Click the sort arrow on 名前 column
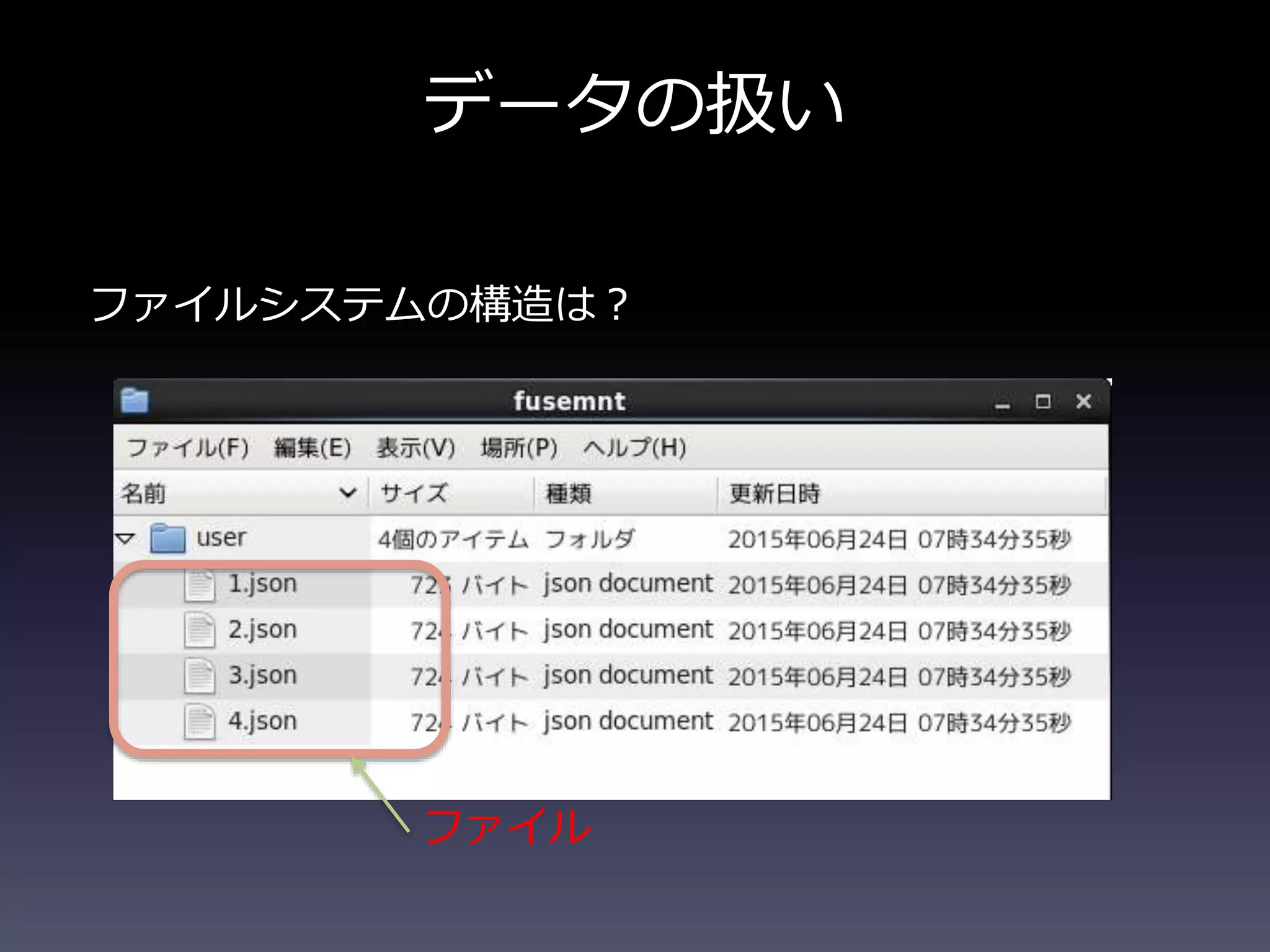The width and height of the screenshot is (1270, 952). pos(348,493)
